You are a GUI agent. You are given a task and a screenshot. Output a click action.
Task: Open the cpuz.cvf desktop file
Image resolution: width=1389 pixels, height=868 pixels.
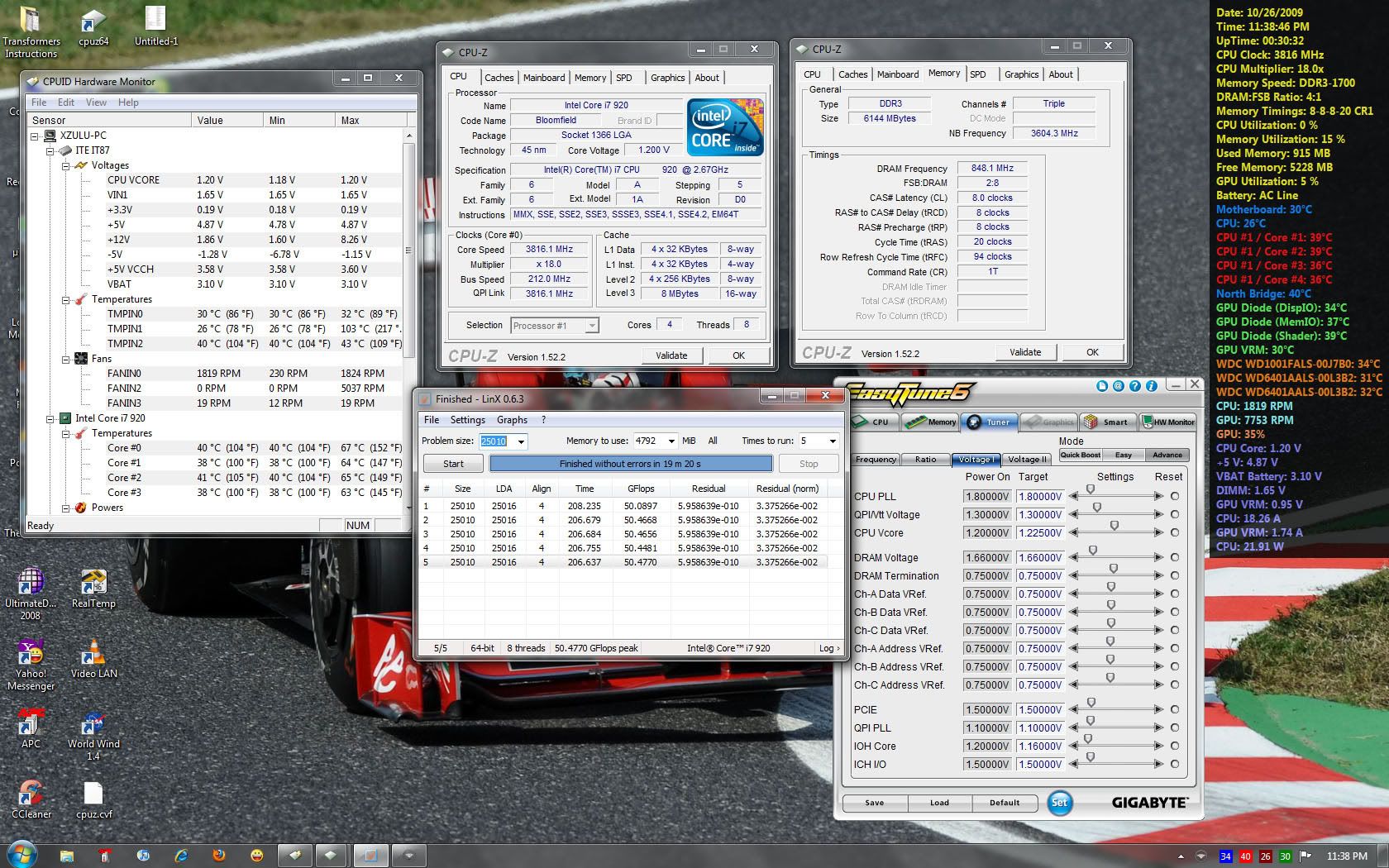(93, 799)
